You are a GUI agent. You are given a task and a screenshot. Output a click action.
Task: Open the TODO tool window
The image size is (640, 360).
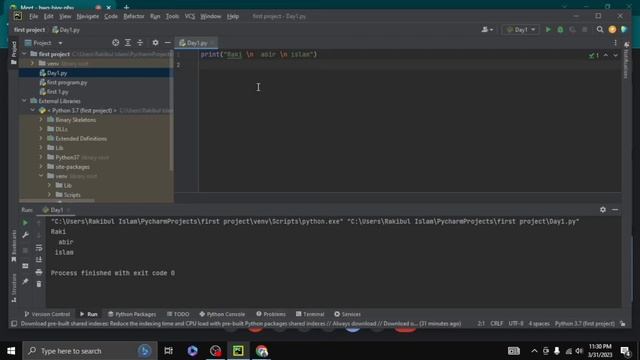[178, 314]
